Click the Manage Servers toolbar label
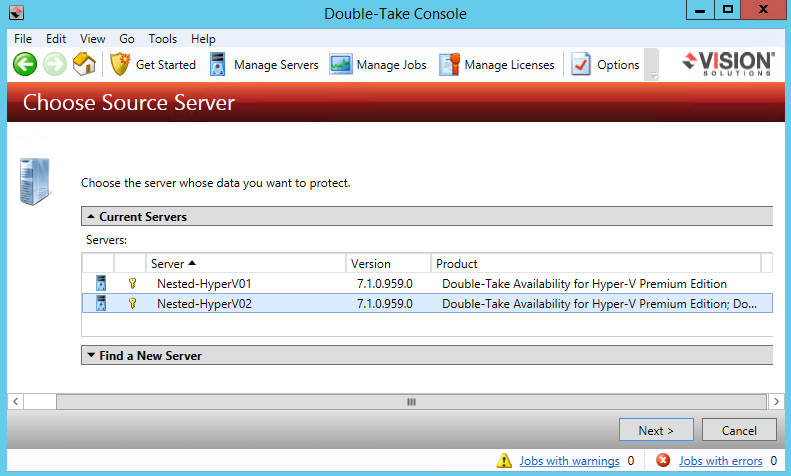 (x=276, y=65)
